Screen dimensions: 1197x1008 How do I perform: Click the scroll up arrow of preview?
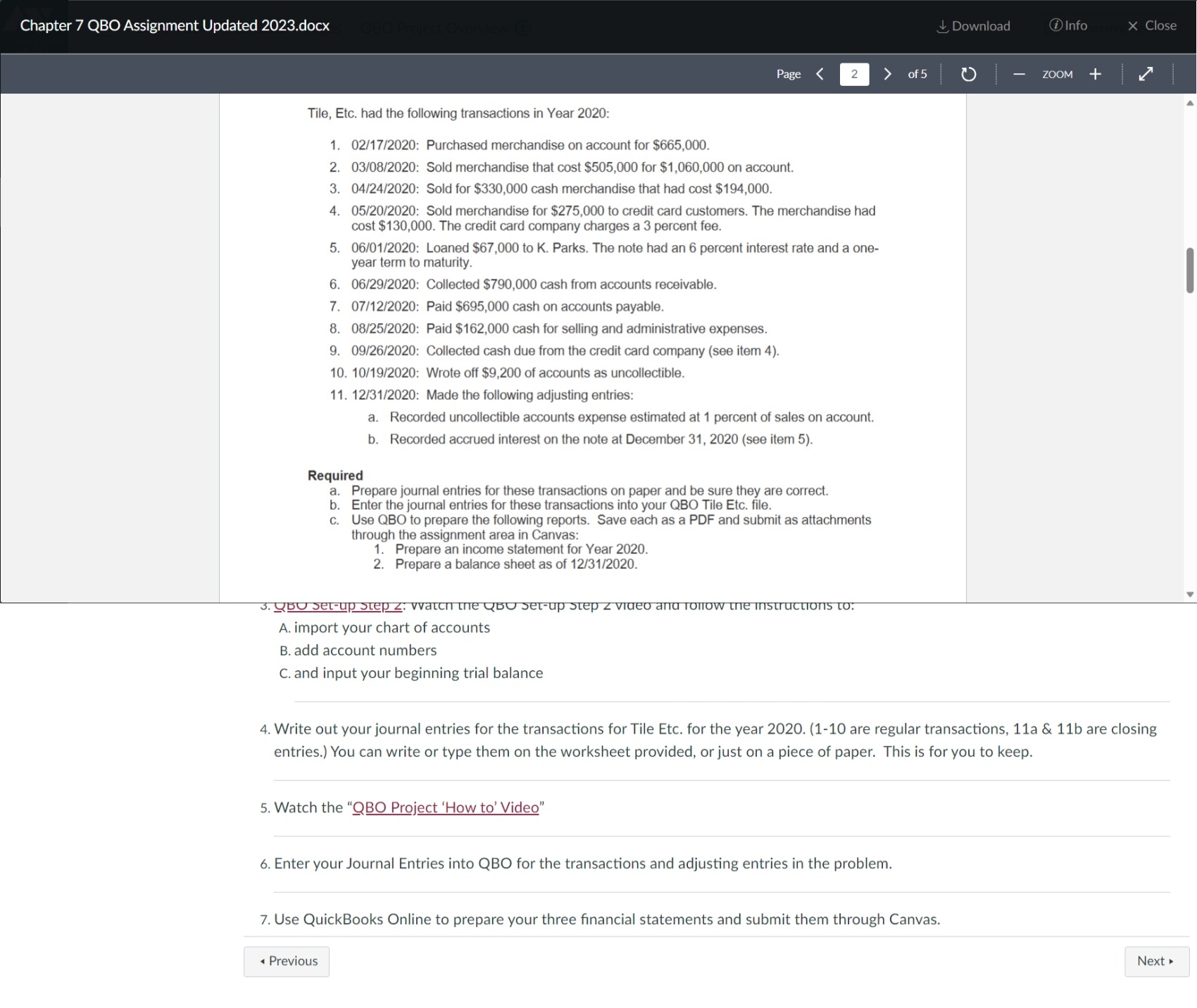pyautogui.click(x=1190, y=103)
